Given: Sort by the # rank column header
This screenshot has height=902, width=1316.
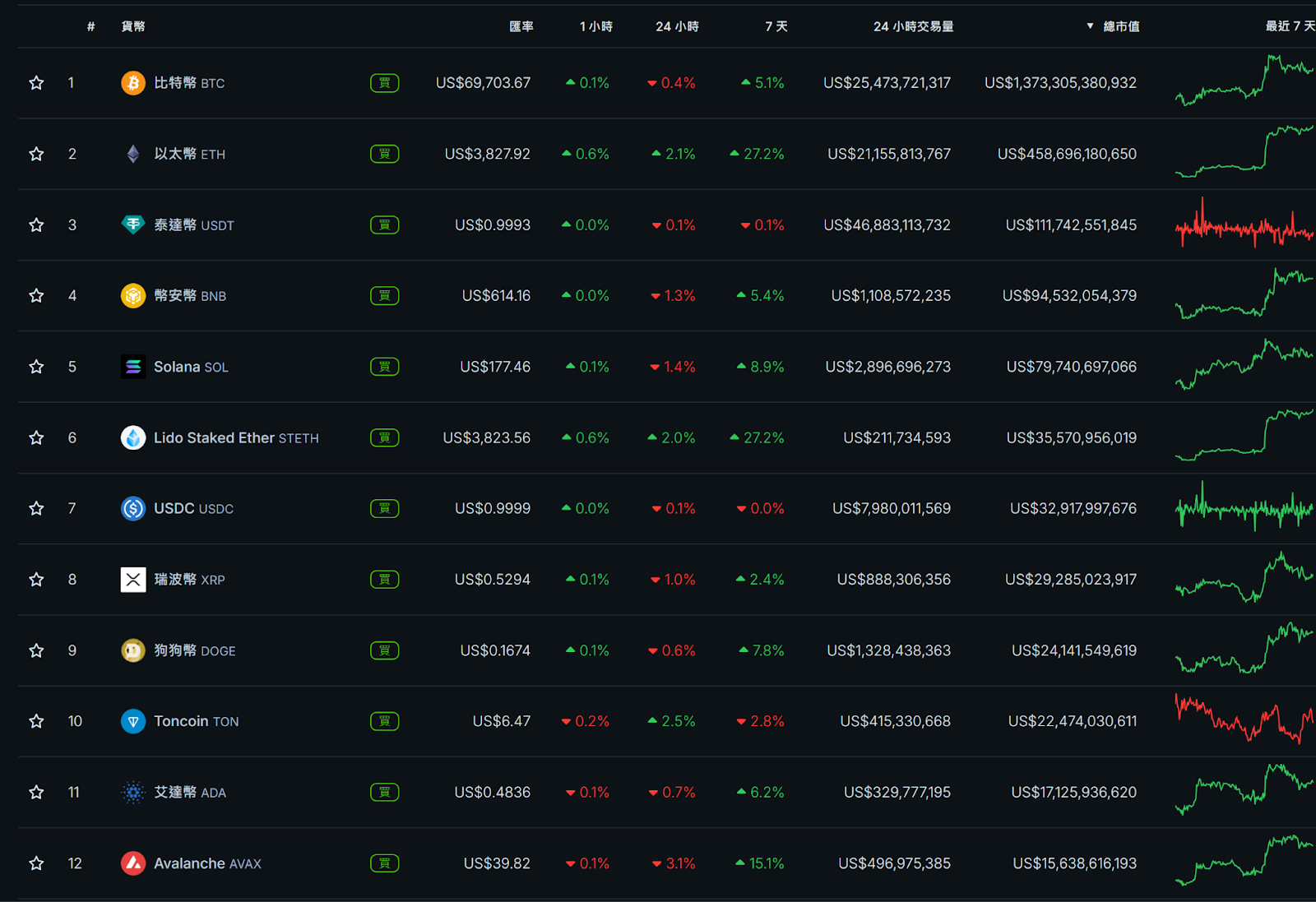Looking at the screenshot, I should click(x=91, y=26).
